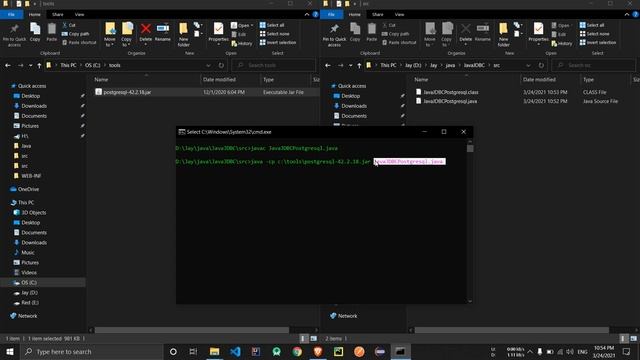Screen dimensions: 640x360
Task: Select the postgresql-42.2.18.jar file
Action: [x=206, y=92]
